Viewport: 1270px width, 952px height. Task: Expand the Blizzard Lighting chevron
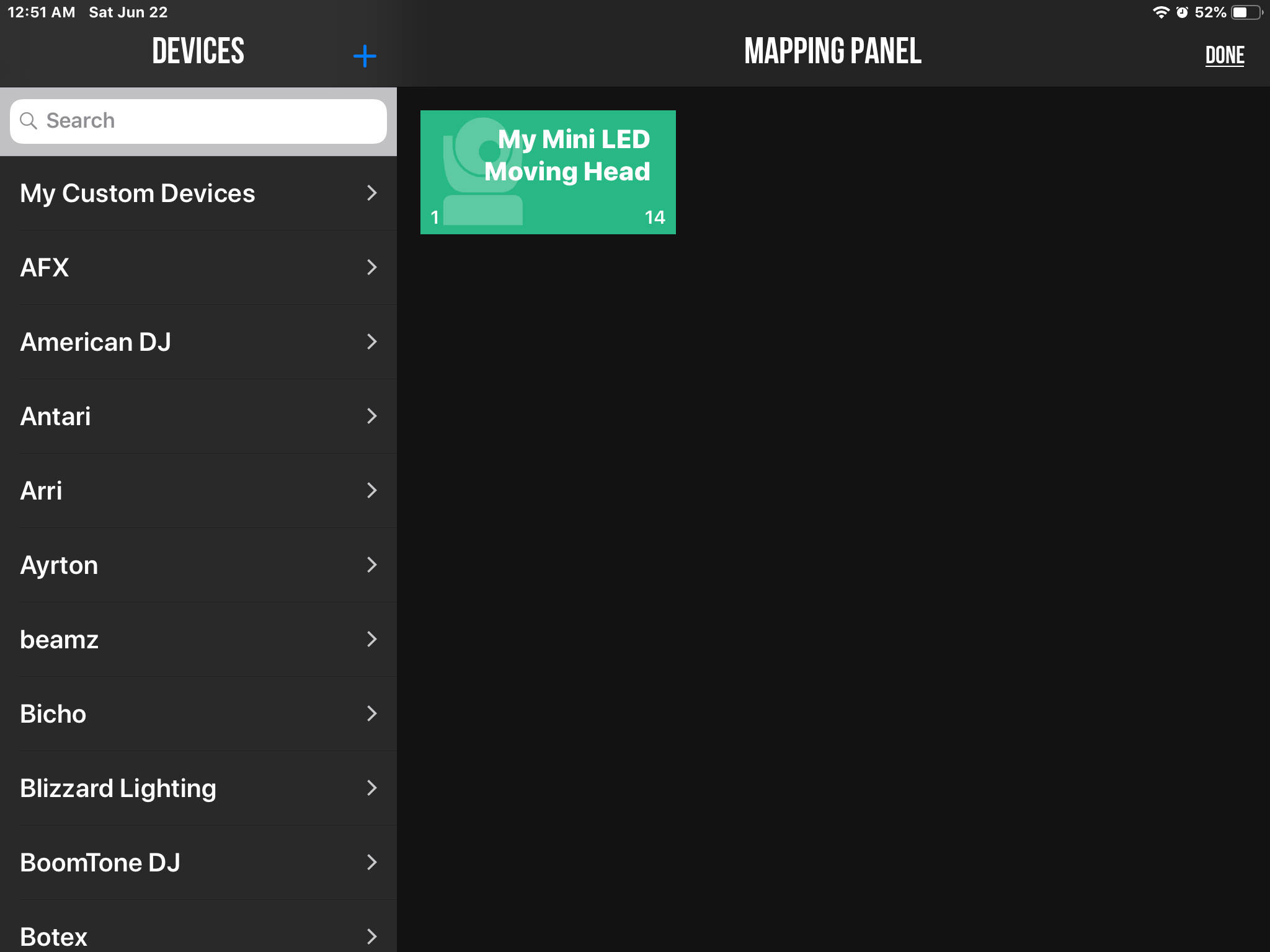tap(371, 788)
